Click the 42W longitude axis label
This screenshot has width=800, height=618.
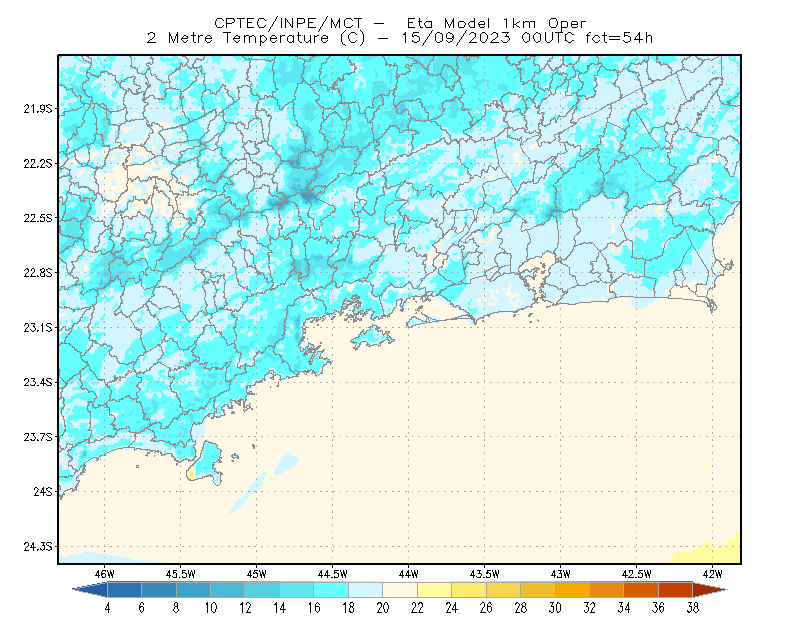(712, 574)
